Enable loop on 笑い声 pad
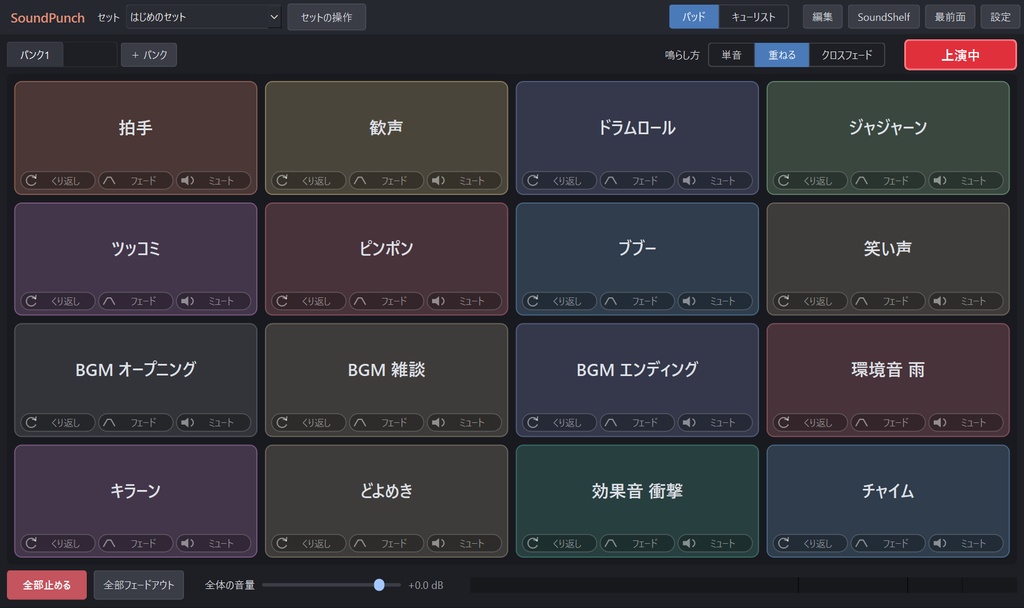1024x608 pixels. point(810,301)
